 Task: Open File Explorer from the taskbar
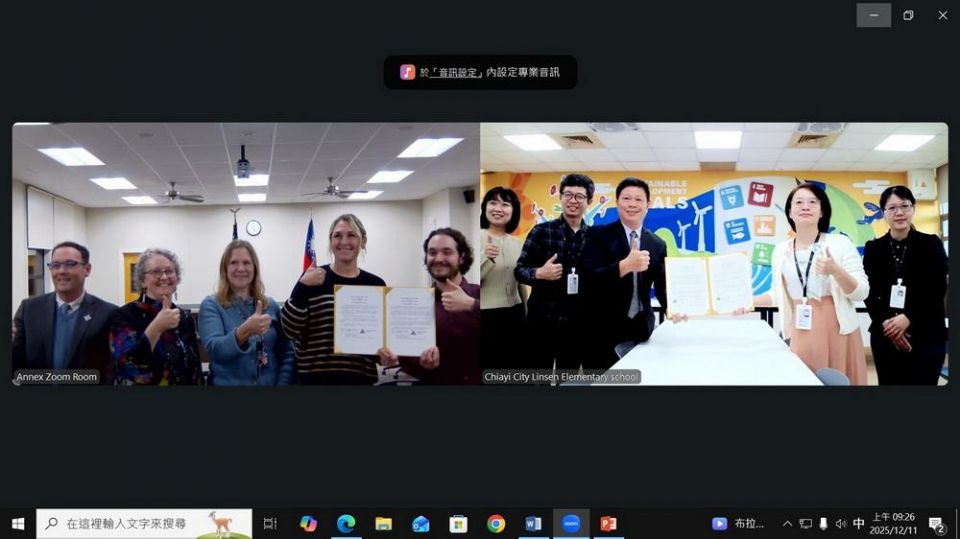pos(383,523)
